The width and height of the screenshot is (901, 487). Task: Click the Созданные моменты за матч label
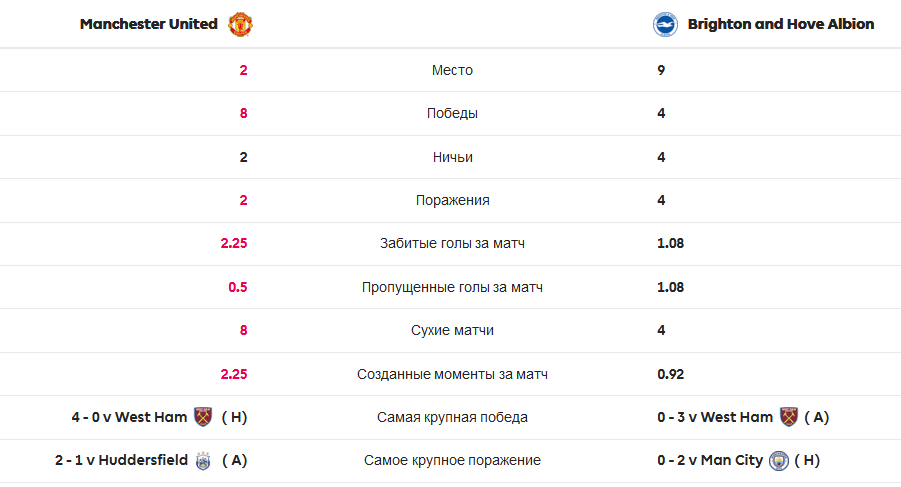pyautogui.click(x=452, y=374)
